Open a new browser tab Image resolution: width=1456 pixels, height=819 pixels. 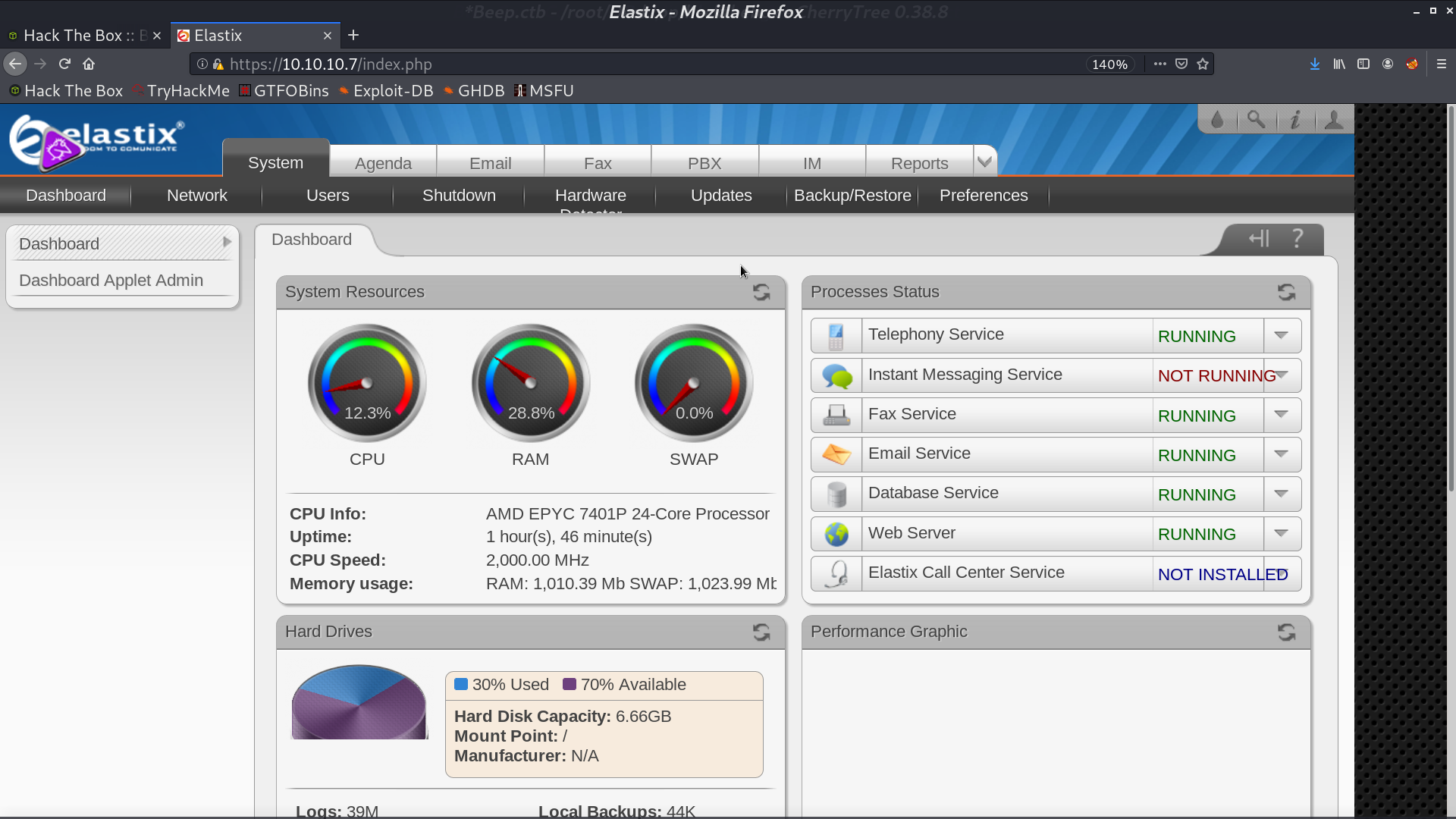click(x=353, y=35)
